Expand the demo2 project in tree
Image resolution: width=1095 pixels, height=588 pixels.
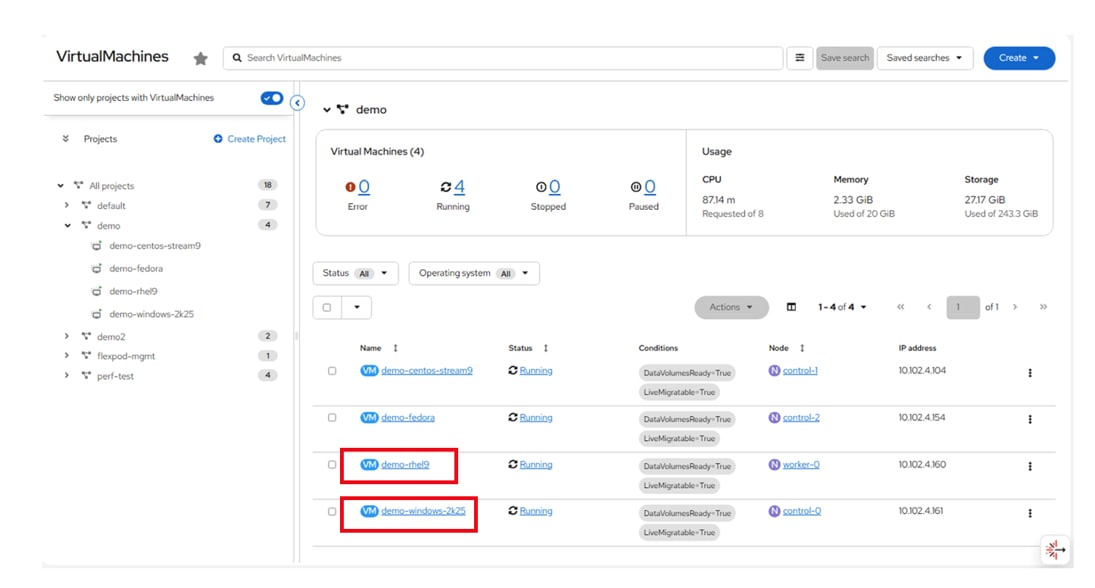(x=67, y=337)
